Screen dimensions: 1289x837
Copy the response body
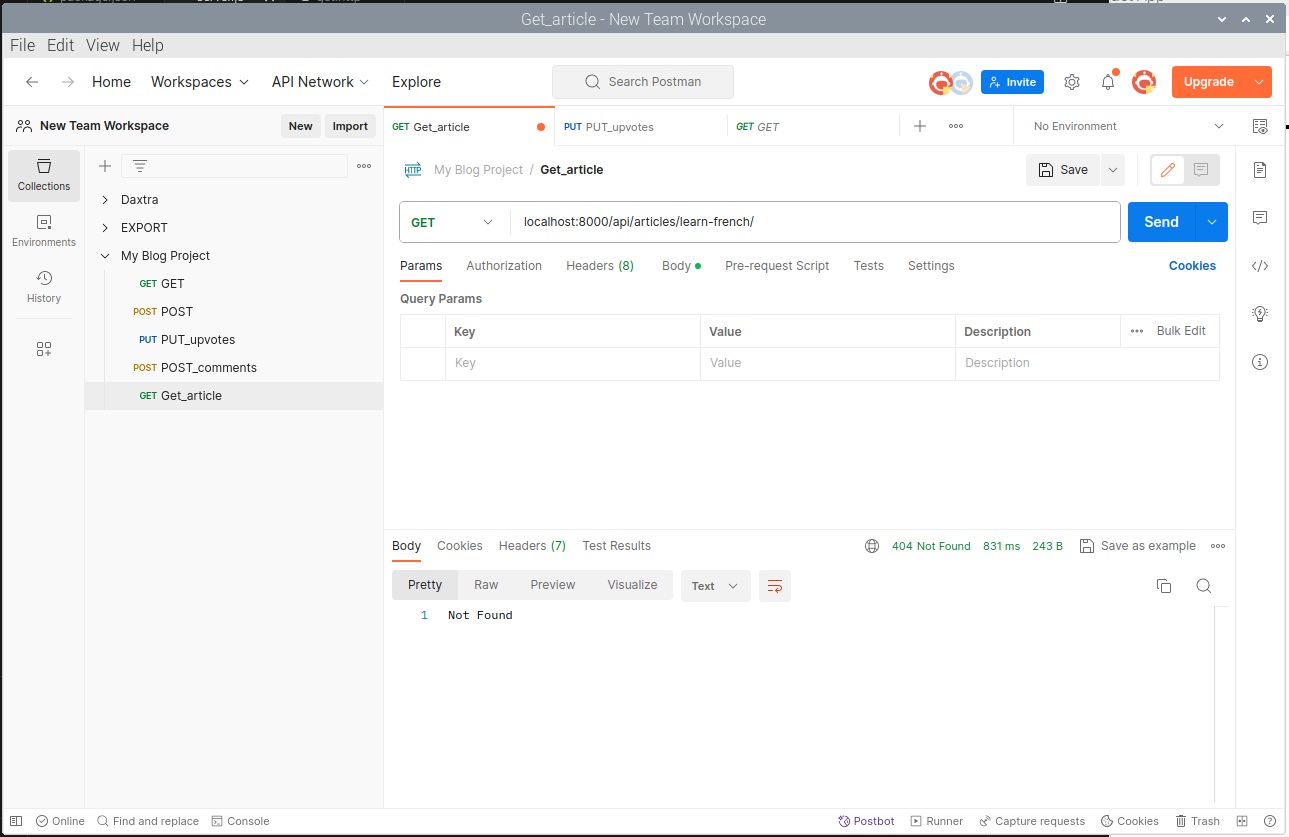pyautogui.click(x=1164, y=586)
